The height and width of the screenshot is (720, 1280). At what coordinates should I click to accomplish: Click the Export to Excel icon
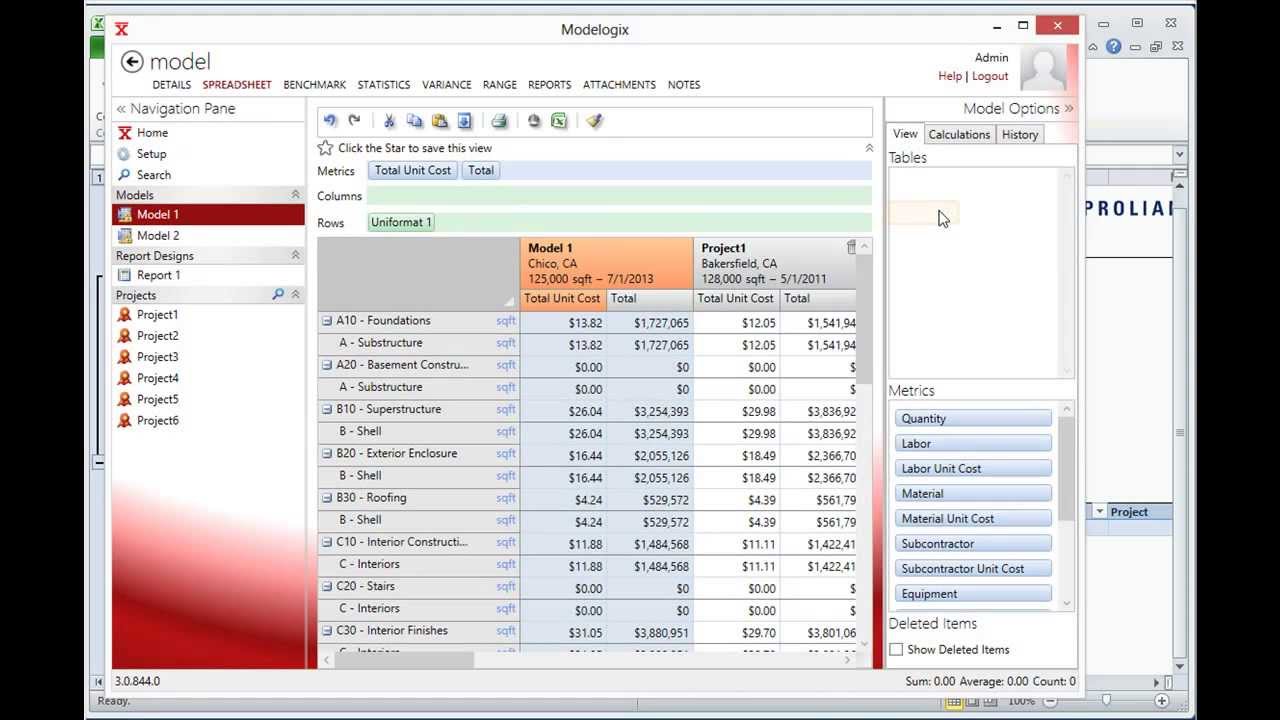pos(559,121)
